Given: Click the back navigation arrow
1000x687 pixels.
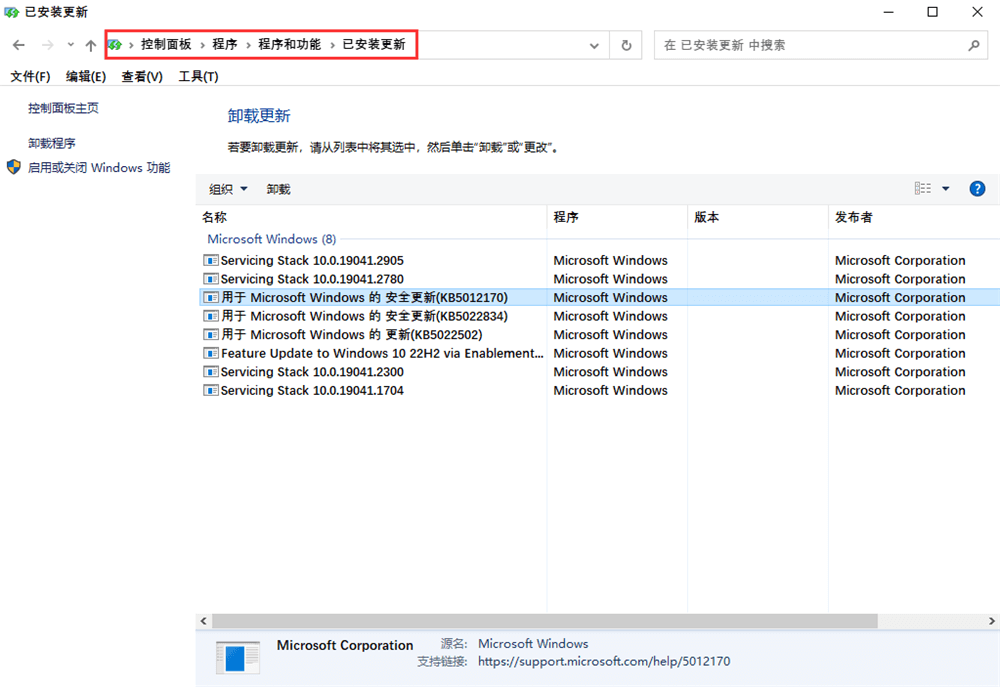Looking at the screenshot, I should 18,44.
